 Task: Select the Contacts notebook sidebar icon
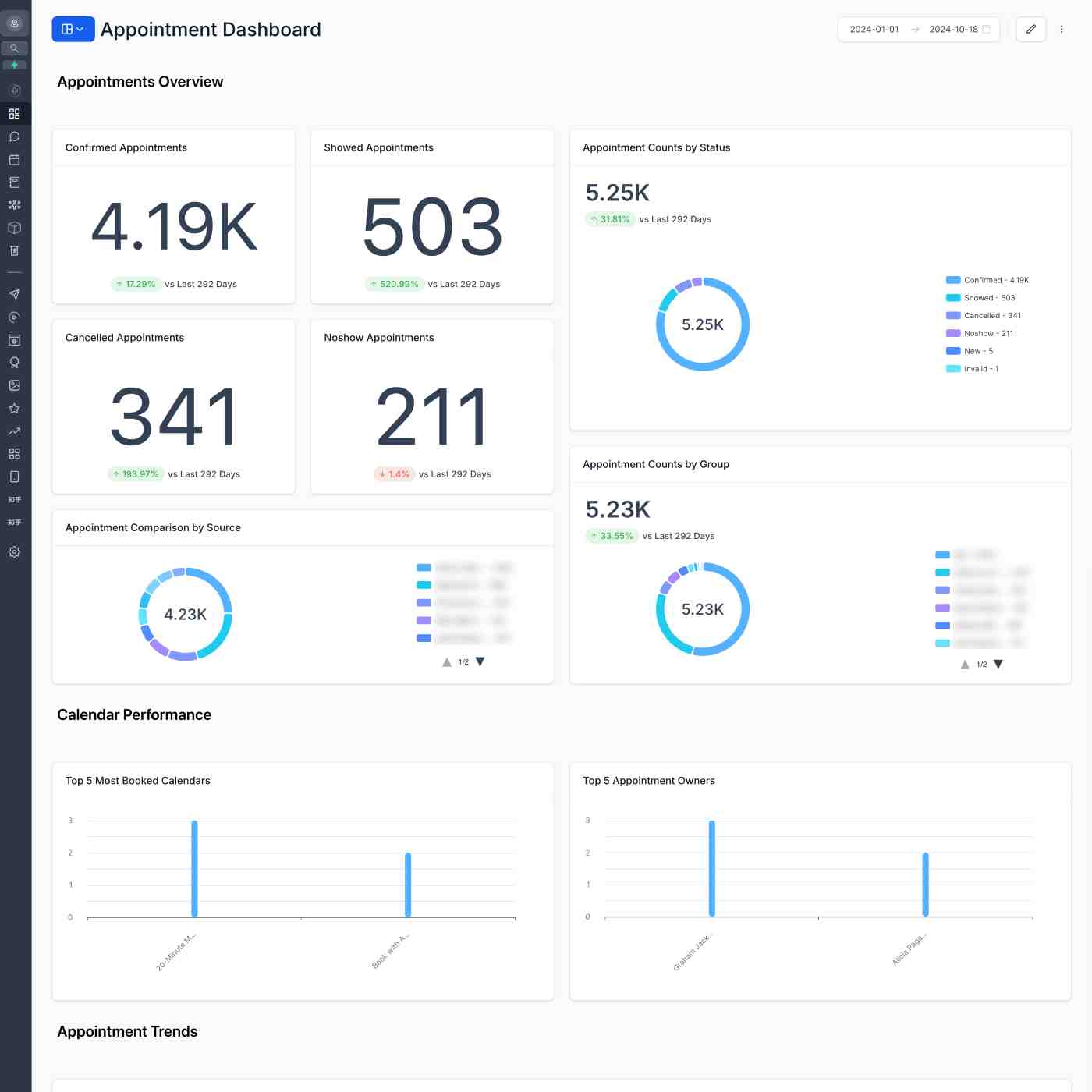click(x=14, y=183)
